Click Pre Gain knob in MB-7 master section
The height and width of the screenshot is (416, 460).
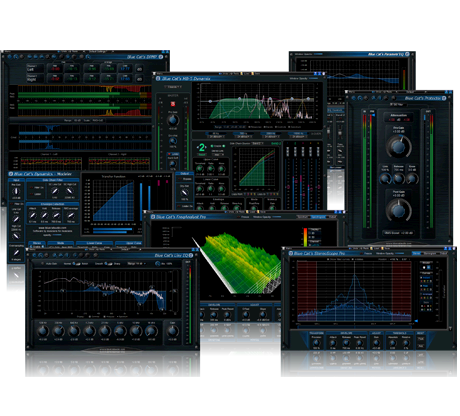pyautogui.click(x=173, y=120)
